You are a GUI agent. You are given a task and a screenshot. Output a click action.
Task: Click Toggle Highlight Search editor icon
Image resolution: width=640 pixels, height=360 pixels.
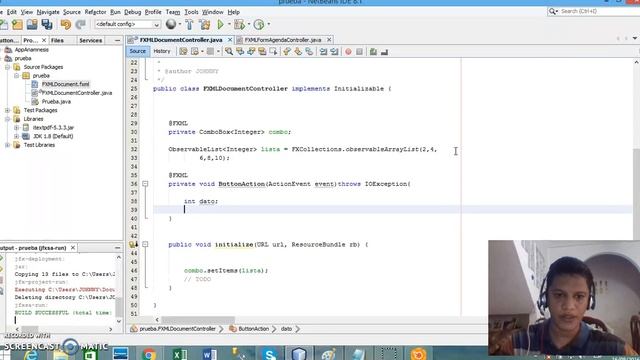[262, 51]
